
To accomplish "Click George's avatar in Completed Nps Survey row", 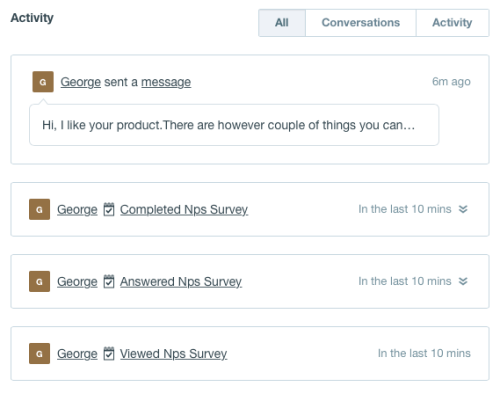I will point(39,209).
